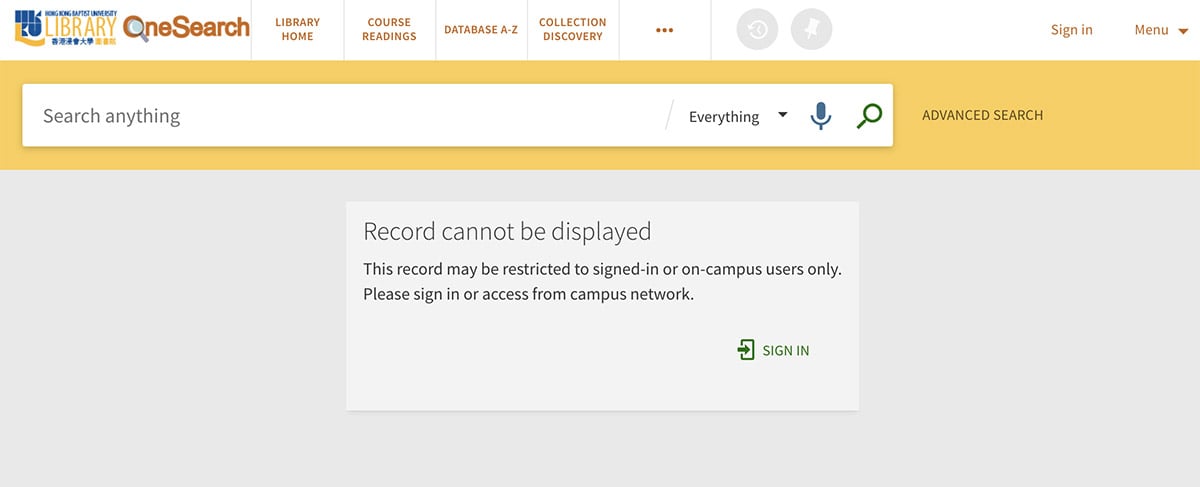1200x487 pixels.
Task: Click the OneSearch logo
Action: (x=187, y=28)
